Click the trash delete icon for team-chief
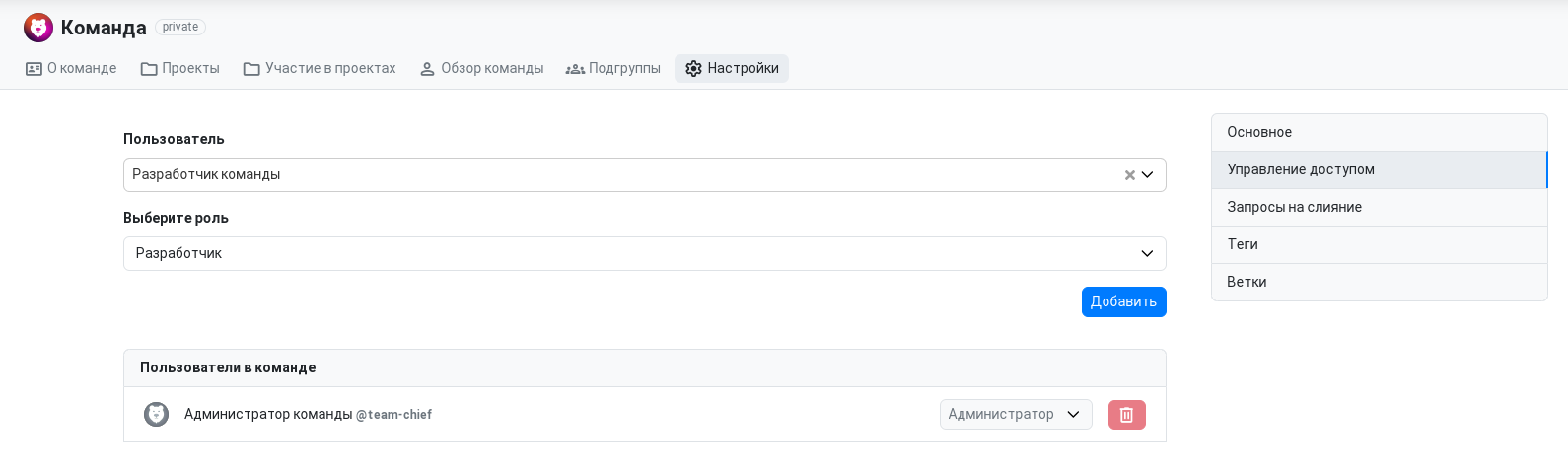1568x465 pixels. (x=1127, y=415)
